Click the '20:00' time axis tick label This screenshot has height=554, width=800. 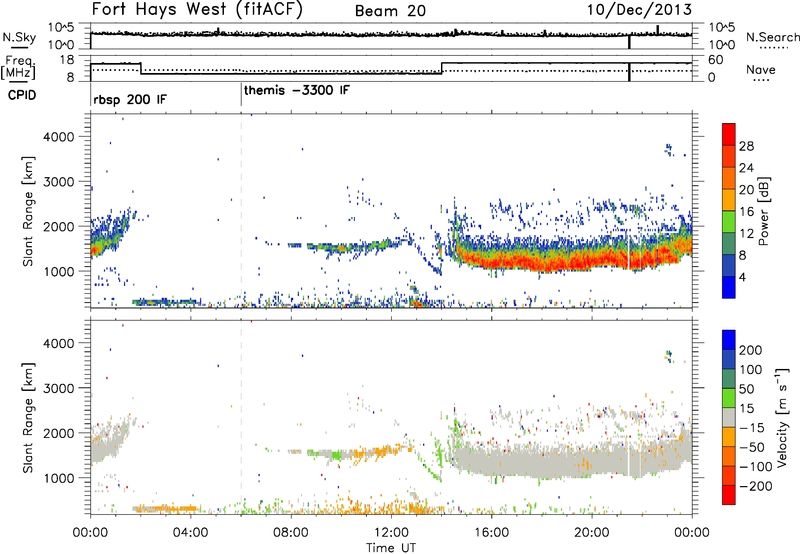pyautogui.click(x=591, y=533)
